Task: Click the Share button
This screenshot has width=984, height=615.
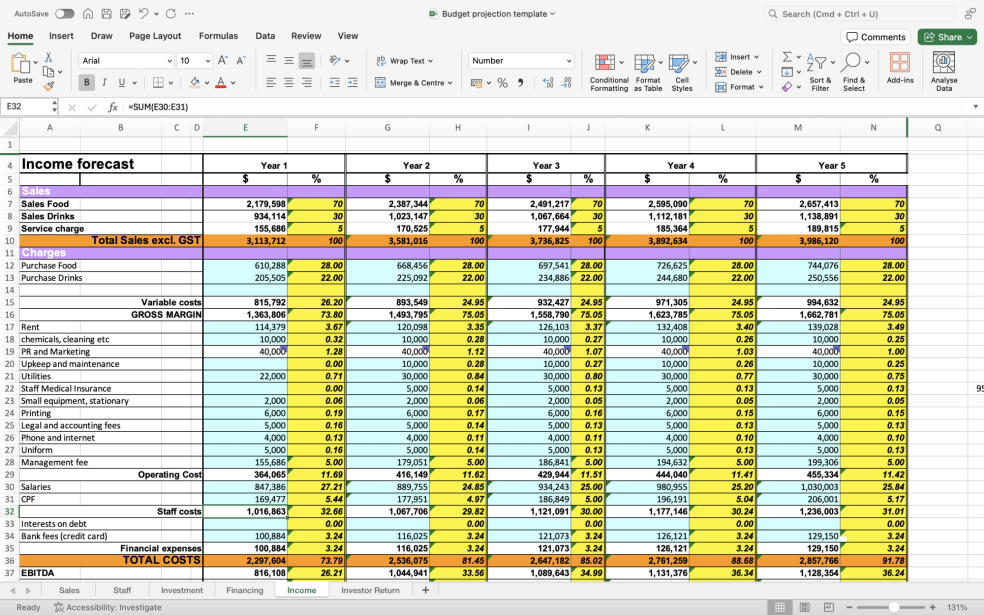Action: click(945, 36)
